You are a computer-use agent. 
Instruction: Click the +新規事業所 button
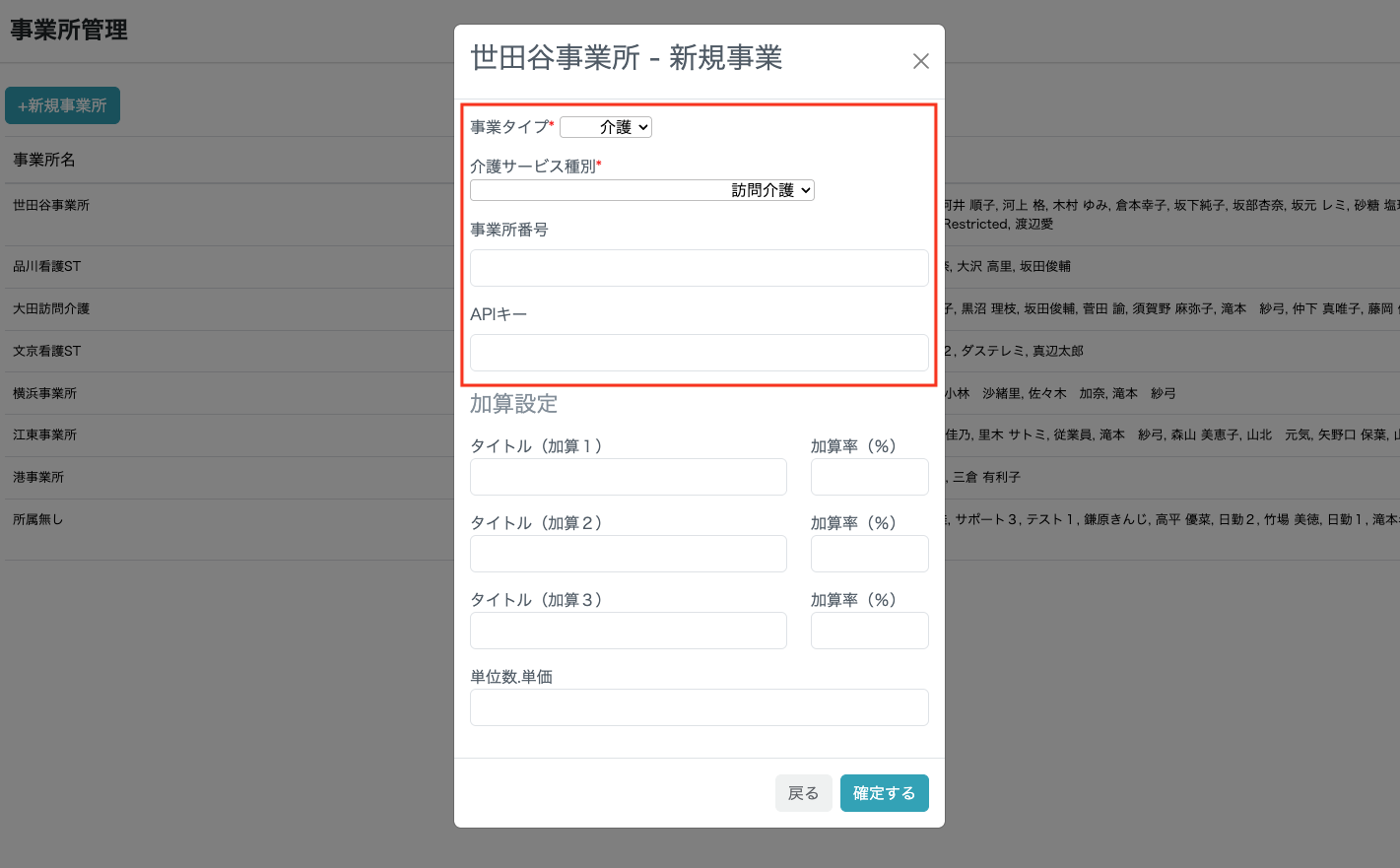[62, 105]
